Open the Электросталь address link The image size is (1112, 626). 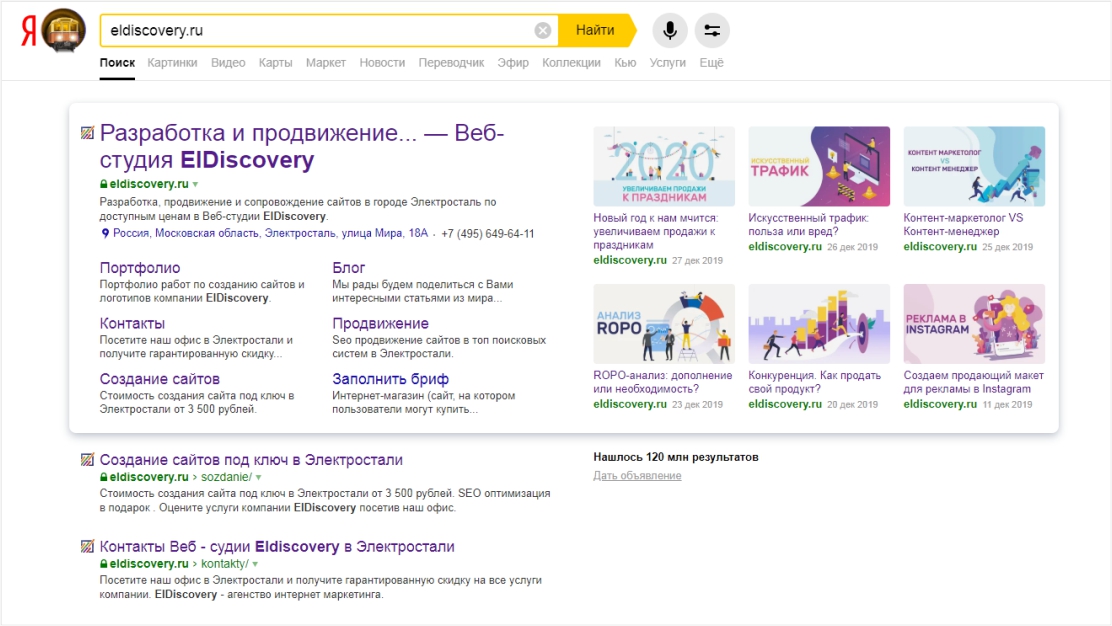(270, 233)
